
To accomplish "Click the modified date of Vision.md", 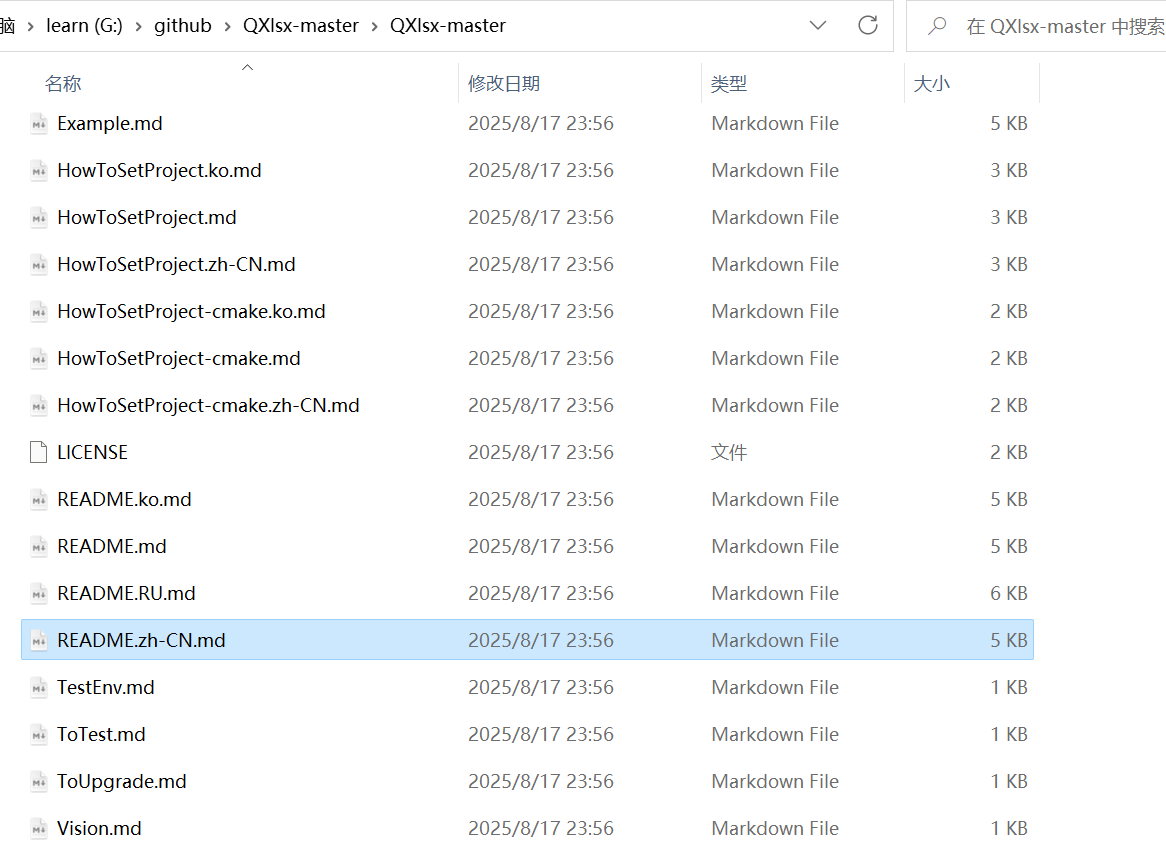I will [541, 828].
